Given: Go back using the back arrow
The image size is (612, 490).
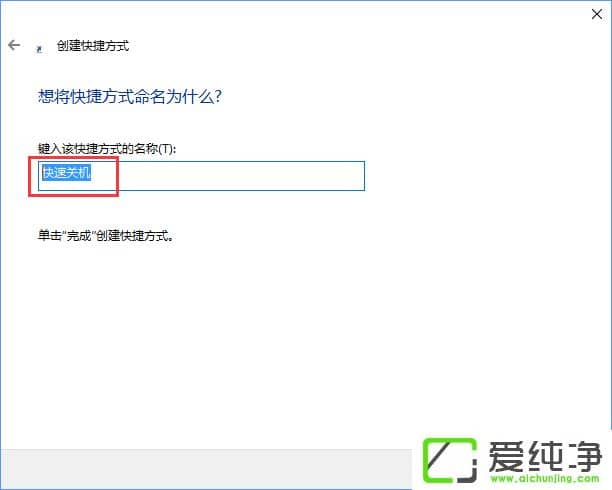Looking at the screenshot, I should pos(14,45).
